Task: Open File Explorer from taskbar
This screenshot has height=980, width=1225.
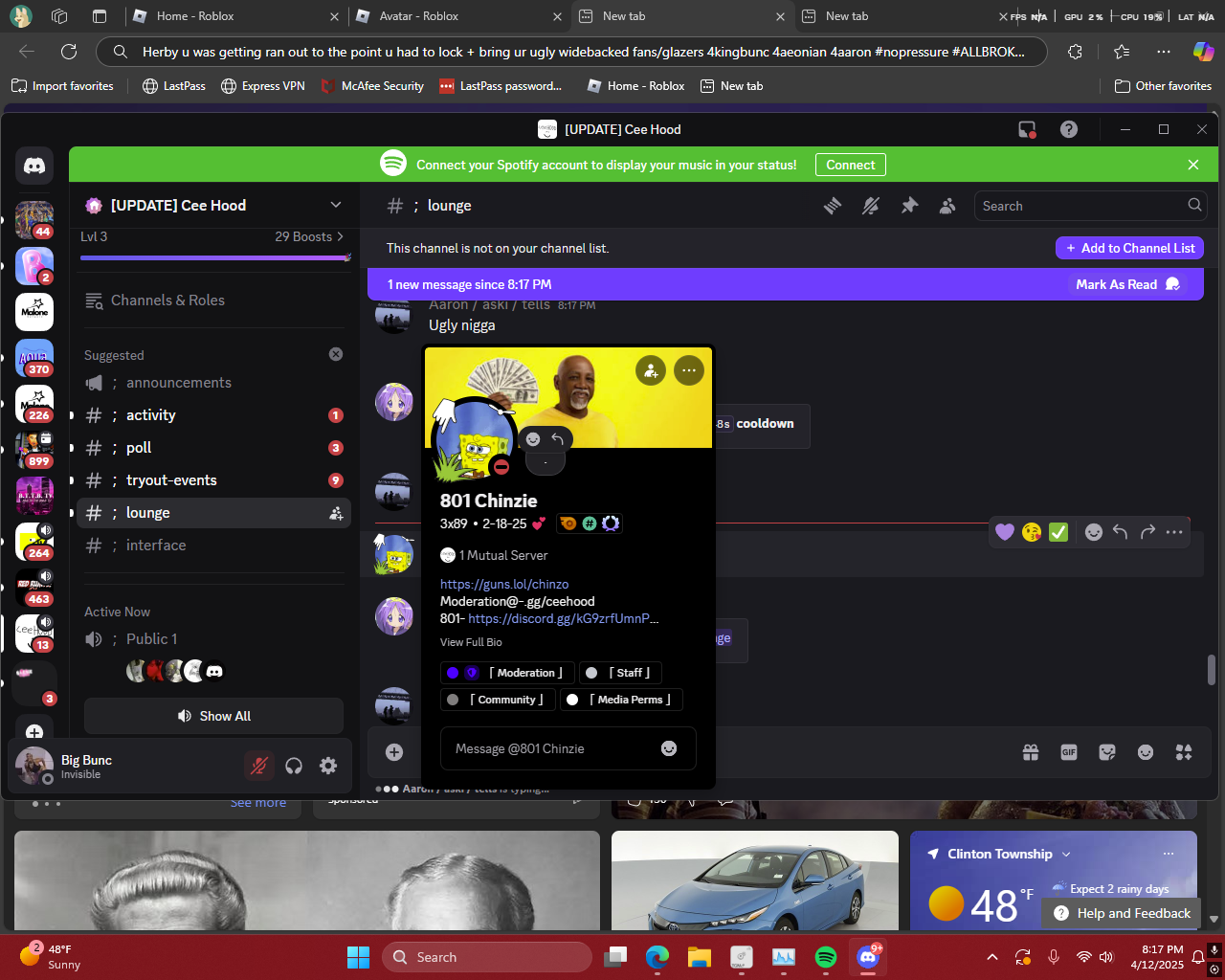Action: (700, 957)
